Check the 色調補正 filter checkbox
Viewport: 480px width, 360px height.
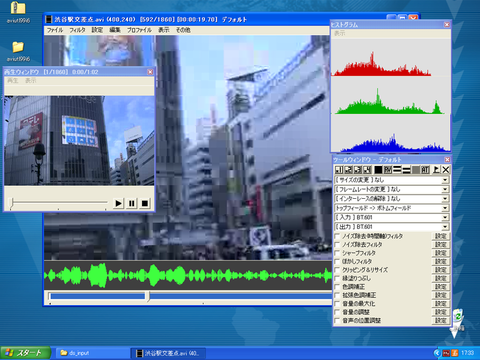tap(337, 287)
